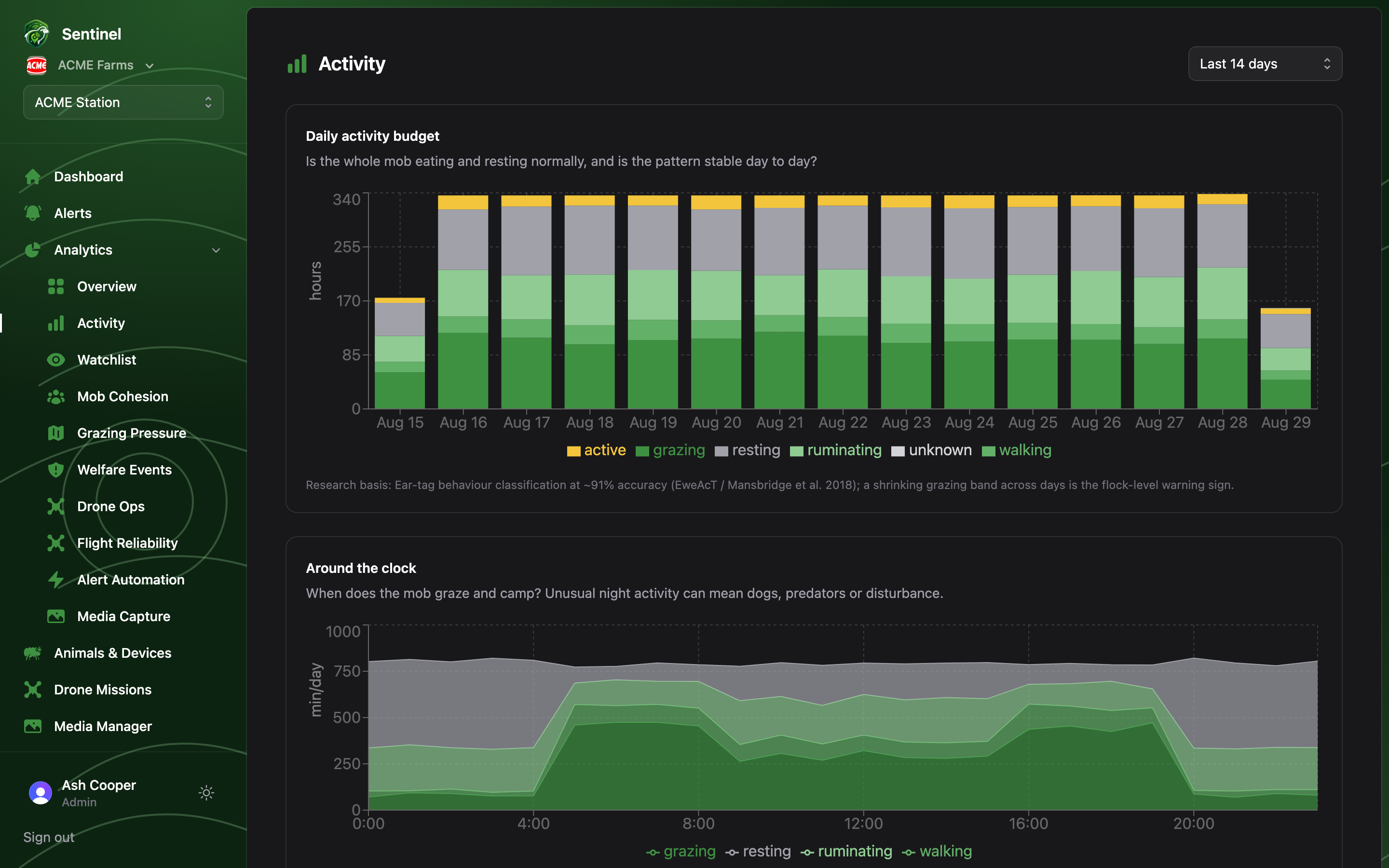Screen dimensions: 1389x868
Task: Open the Drone Missions menu item
Action: 103,690
